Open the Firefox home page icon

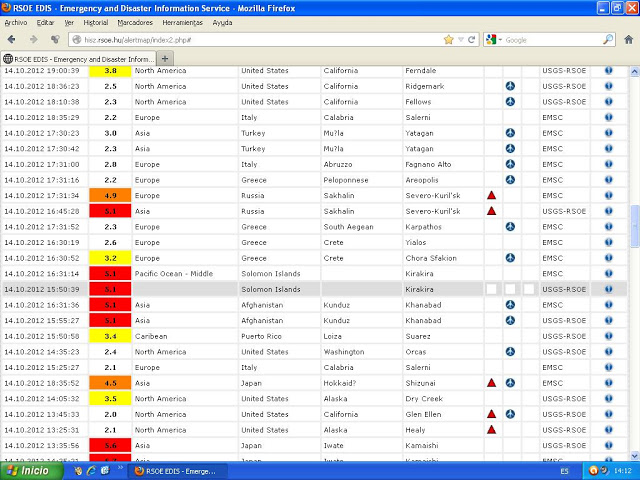(629, 40)
